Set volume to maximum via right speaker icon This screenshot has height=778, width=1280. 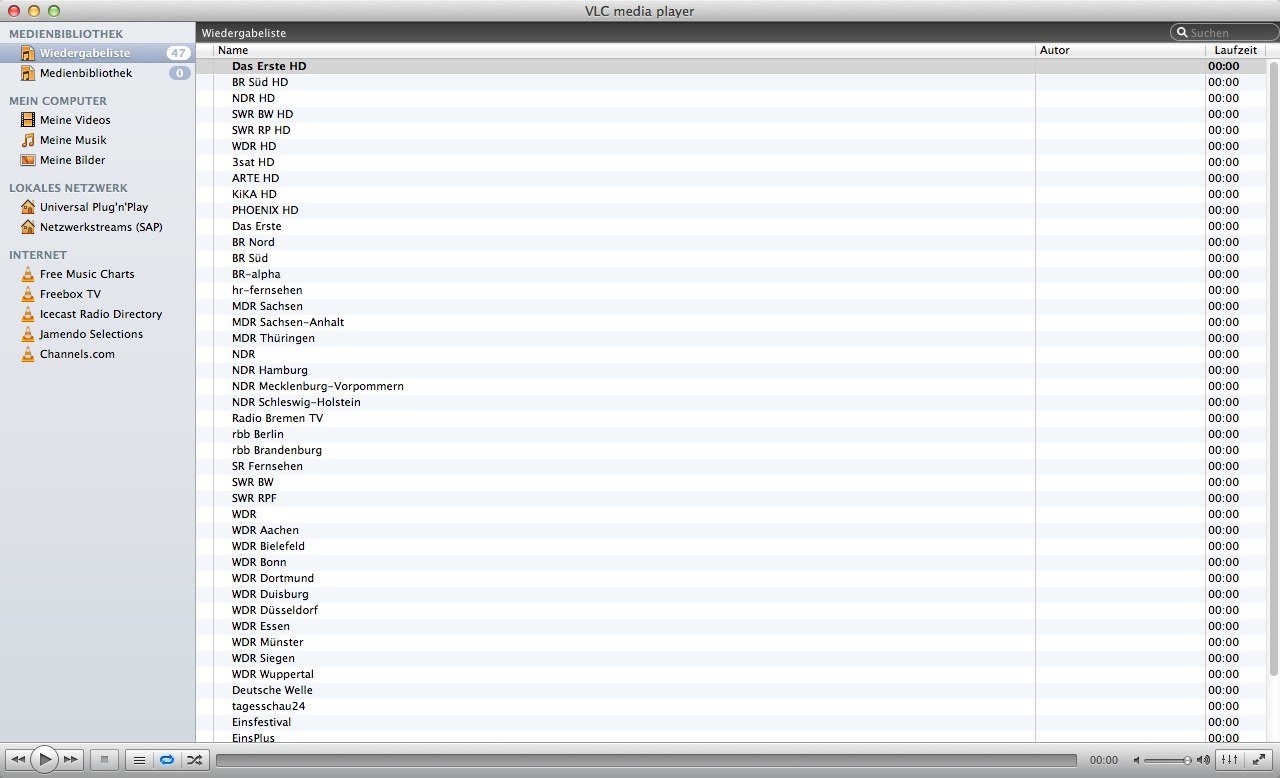(1202, 760)
